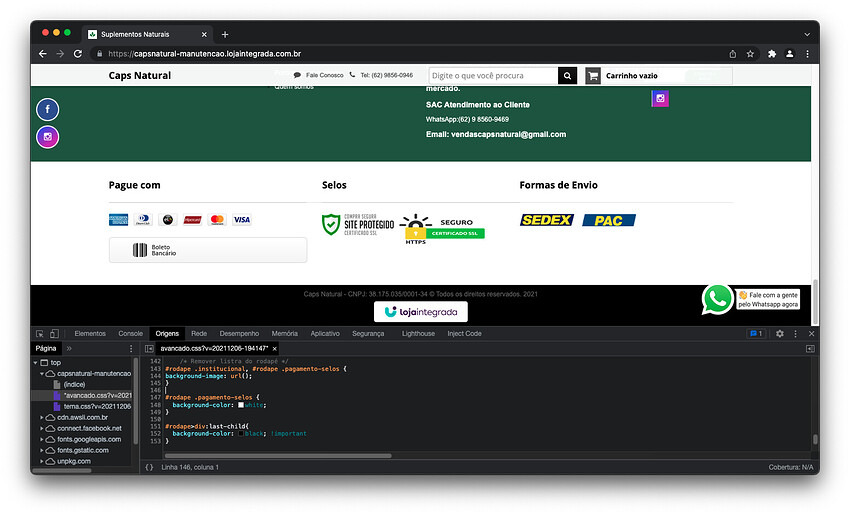Click the magnifier search button
The height and width of the screenshot is (514, 850).
point(567,75)
